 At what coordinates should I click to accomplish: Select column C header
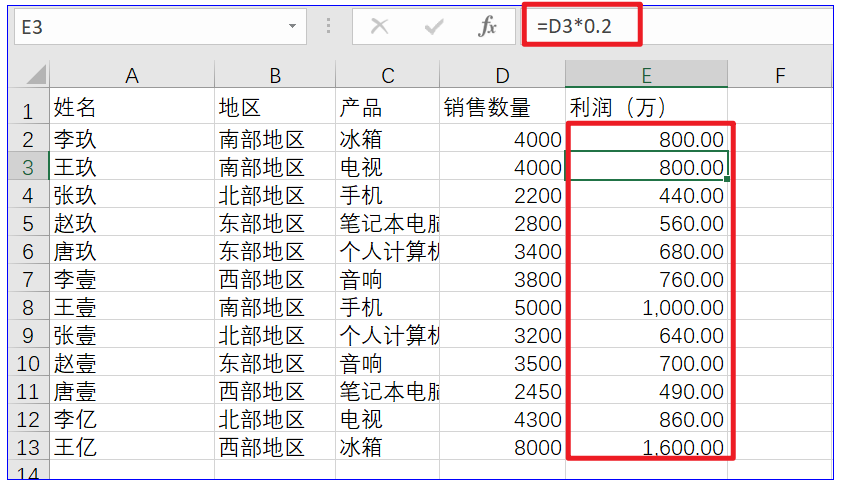pyautogui.click(x=387, y=75)
